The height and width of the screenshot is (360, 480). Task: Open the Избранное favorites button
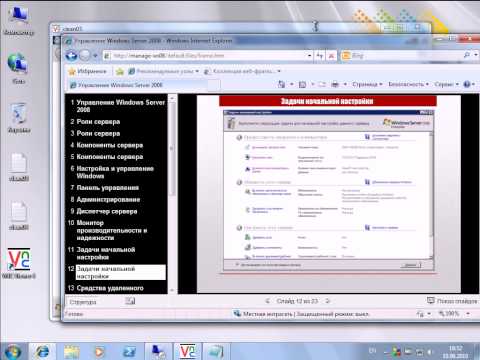[x=87, y=71]
